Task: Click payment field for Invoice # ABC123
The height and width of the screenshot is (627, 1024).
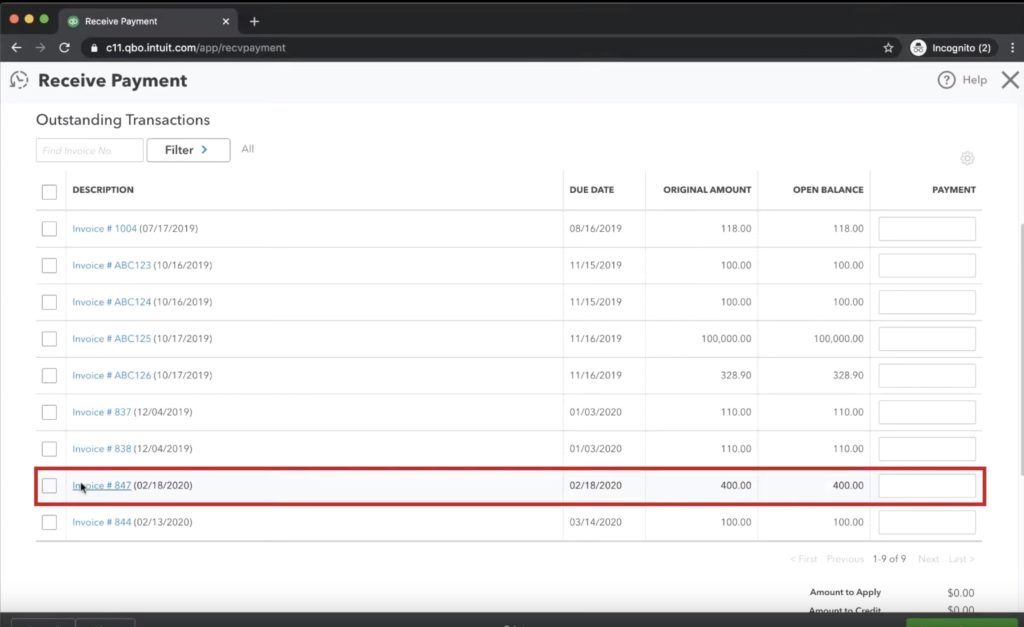Action: pyautogui.click(x=927, y=265)
